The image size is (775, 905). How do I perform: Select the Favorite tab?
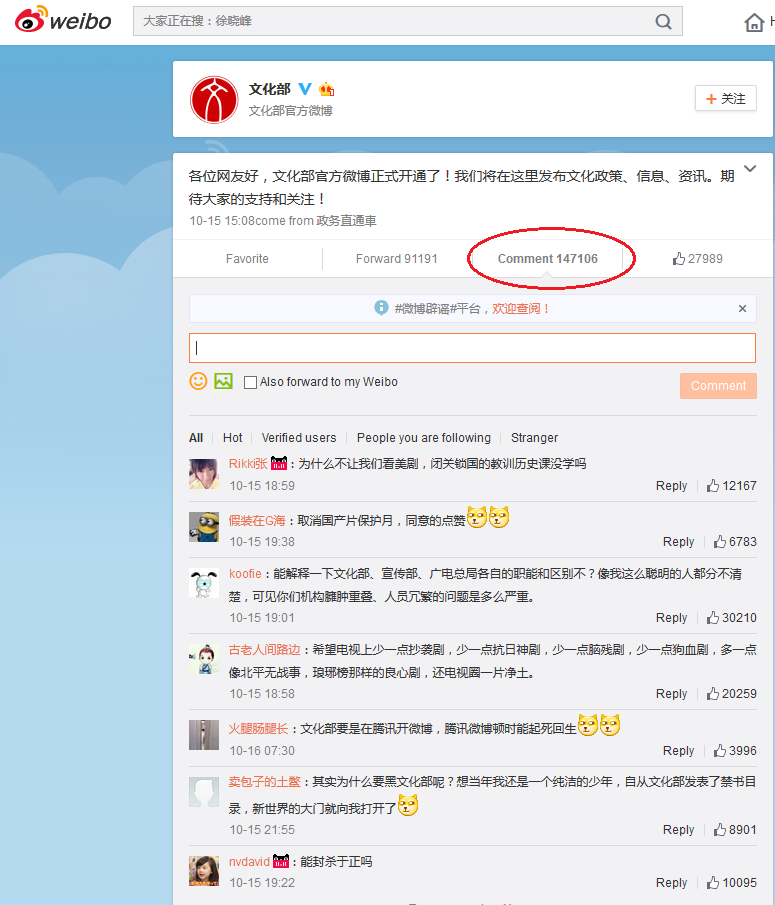pyautogui.click(x=247, y=259)
